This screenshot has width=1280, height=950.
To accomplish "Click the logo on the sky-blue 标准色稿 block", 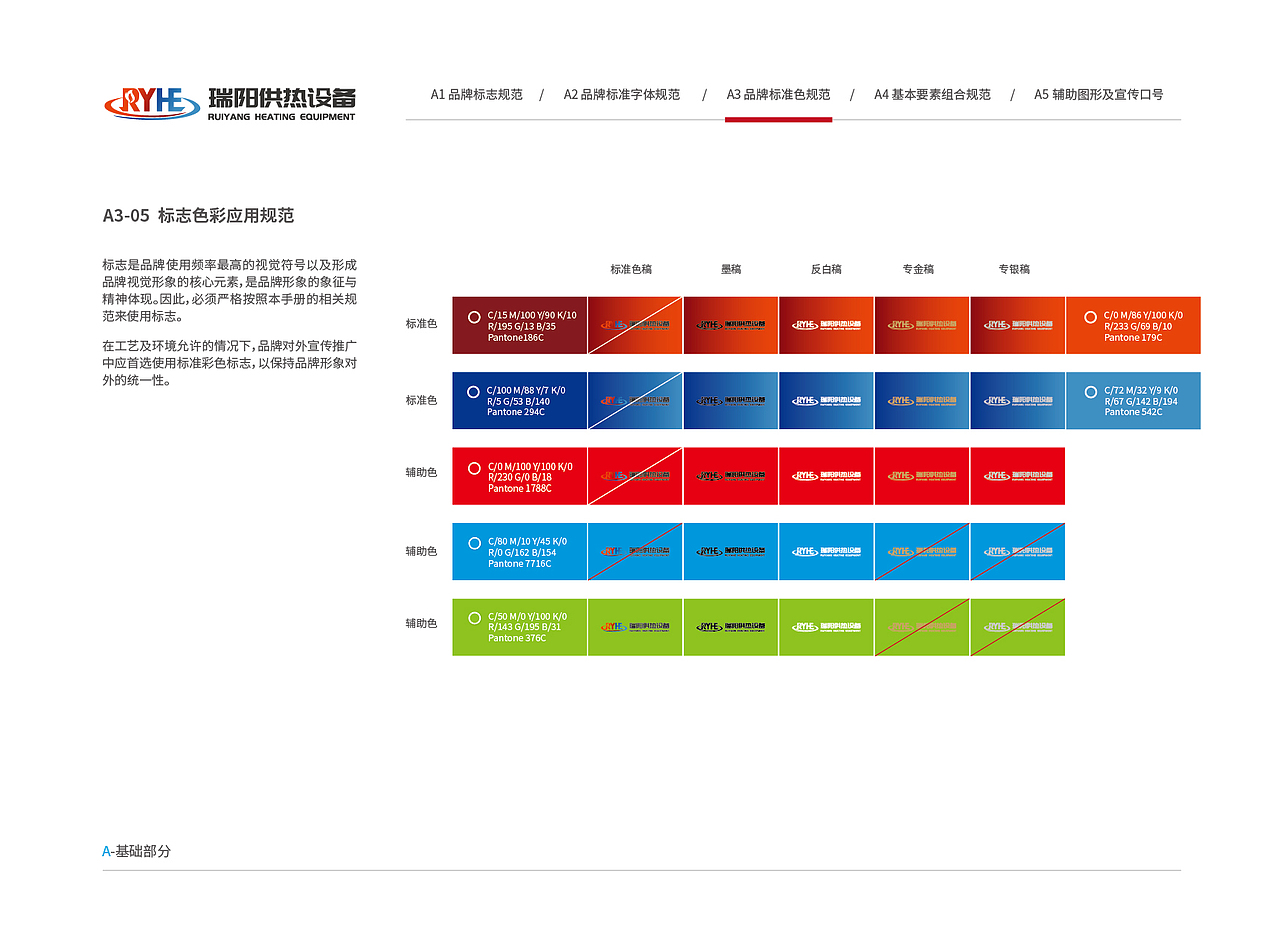I will (635, 551).
